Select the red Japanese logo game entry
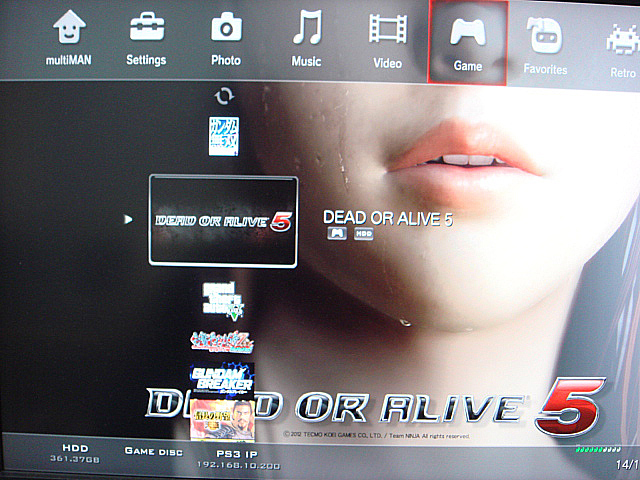 tap(222, 342)
